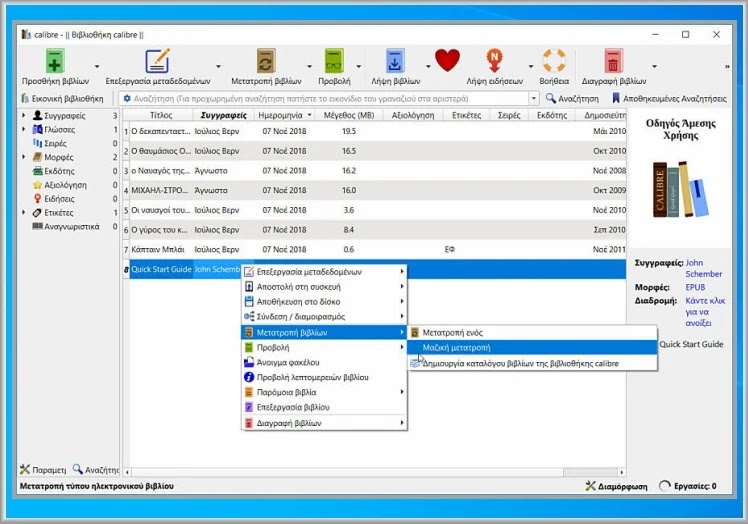Viewport: 748px width, 524px height.
Task: Choose Παρόμοια βιβλία menu item
Action: (x=324, y=392)
